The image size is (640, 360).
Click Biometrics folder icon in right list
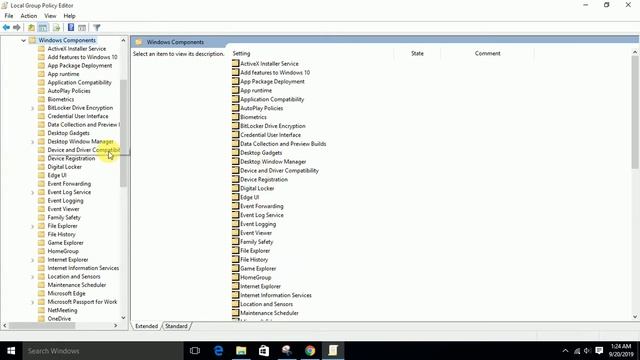pyautogui.click(x=236, y=117)
